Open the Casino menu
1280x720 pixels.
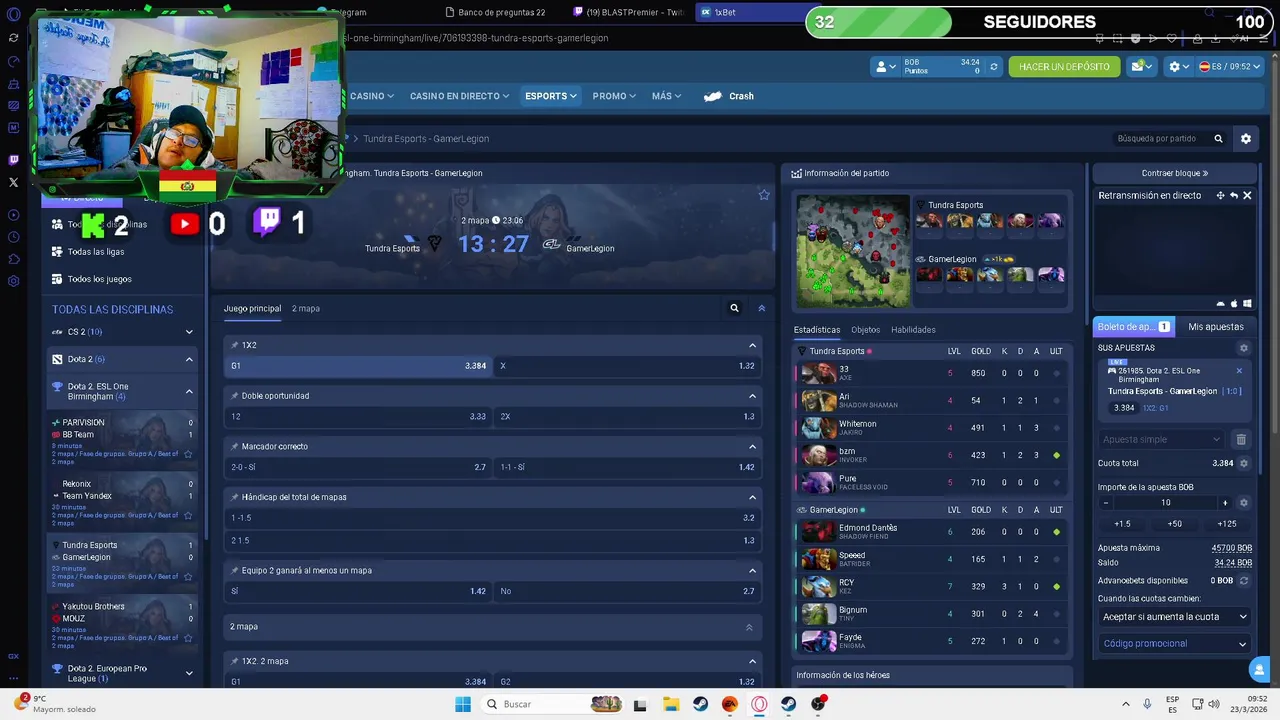371,96
